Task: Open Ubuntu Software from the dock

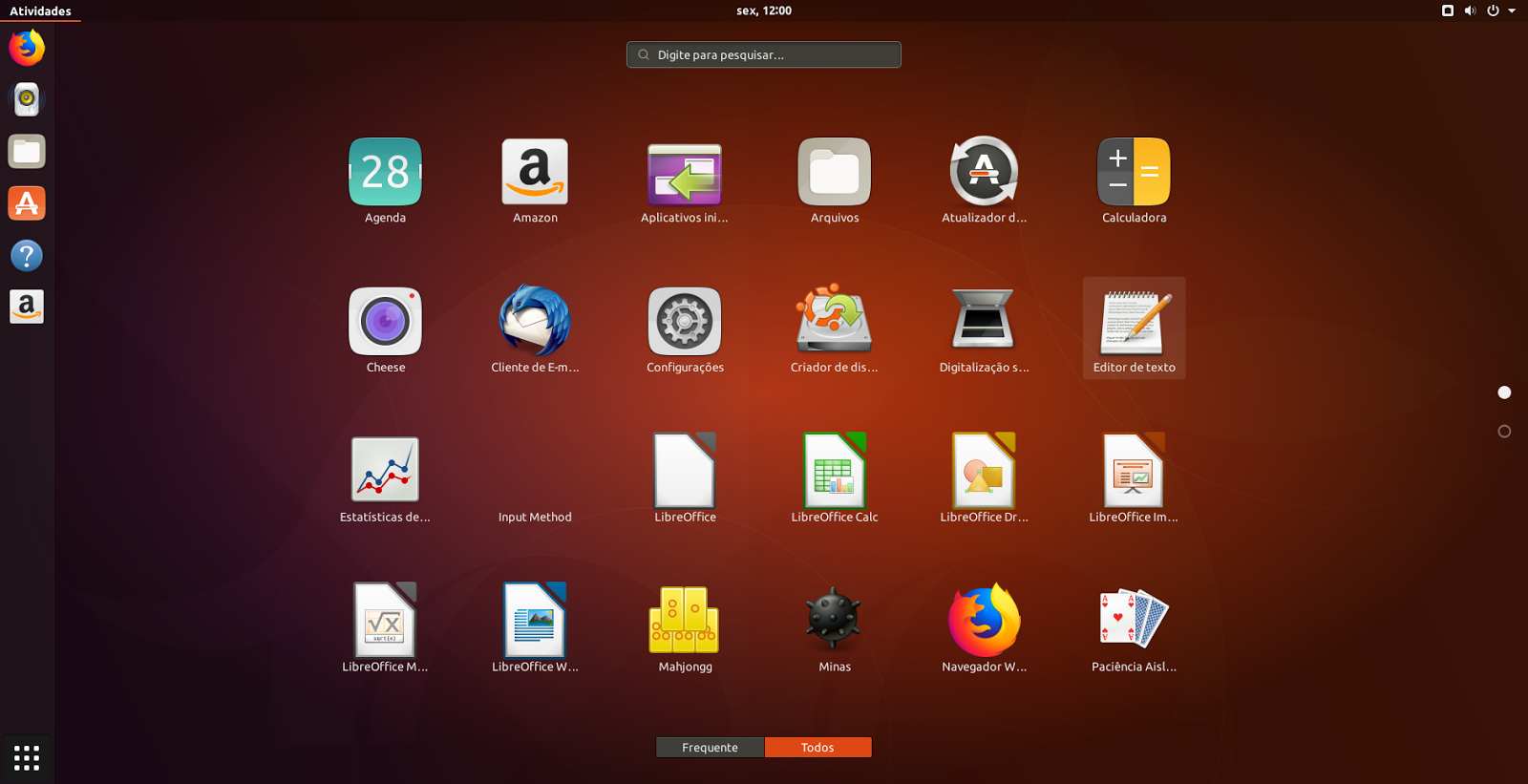Action: pyautogui.click(x=27, y=203)
